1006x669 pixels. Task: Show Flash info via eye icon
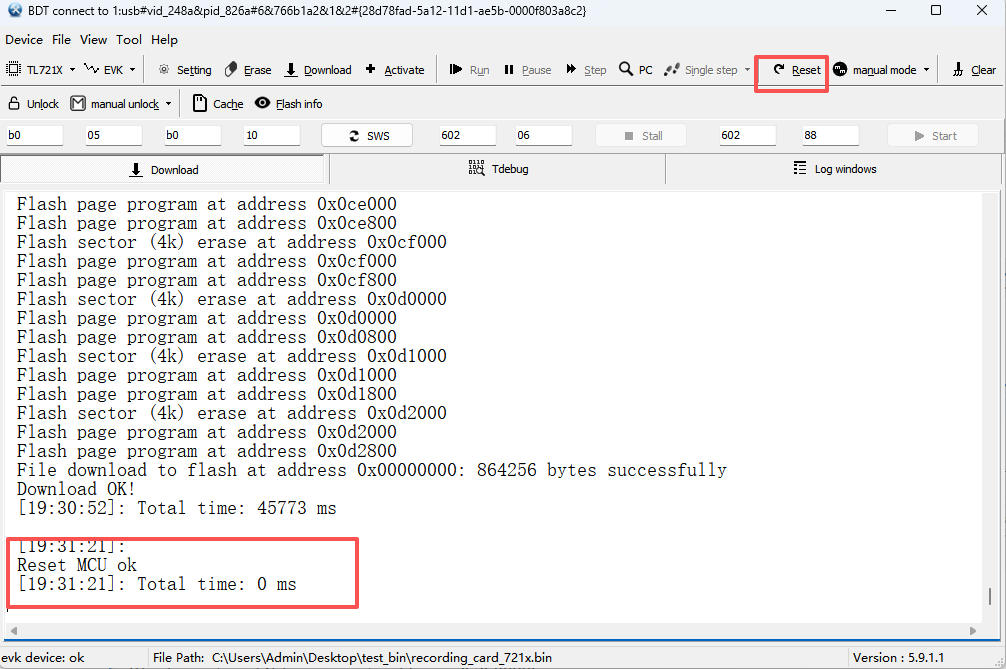pos(262,103)
